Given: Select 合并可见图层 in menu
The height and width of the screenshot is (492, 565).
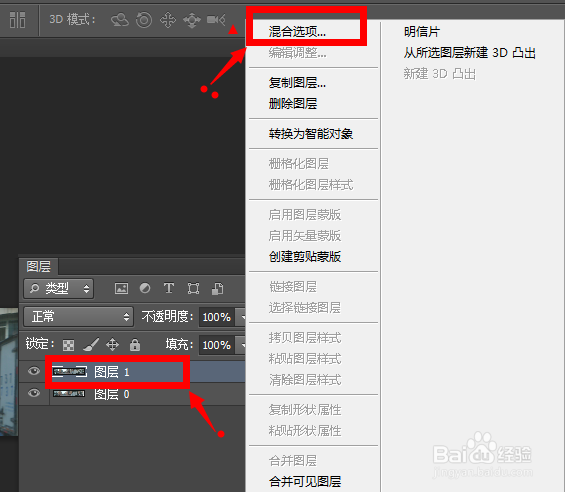Looking at the screenshot, I should (x=305, y=482).
